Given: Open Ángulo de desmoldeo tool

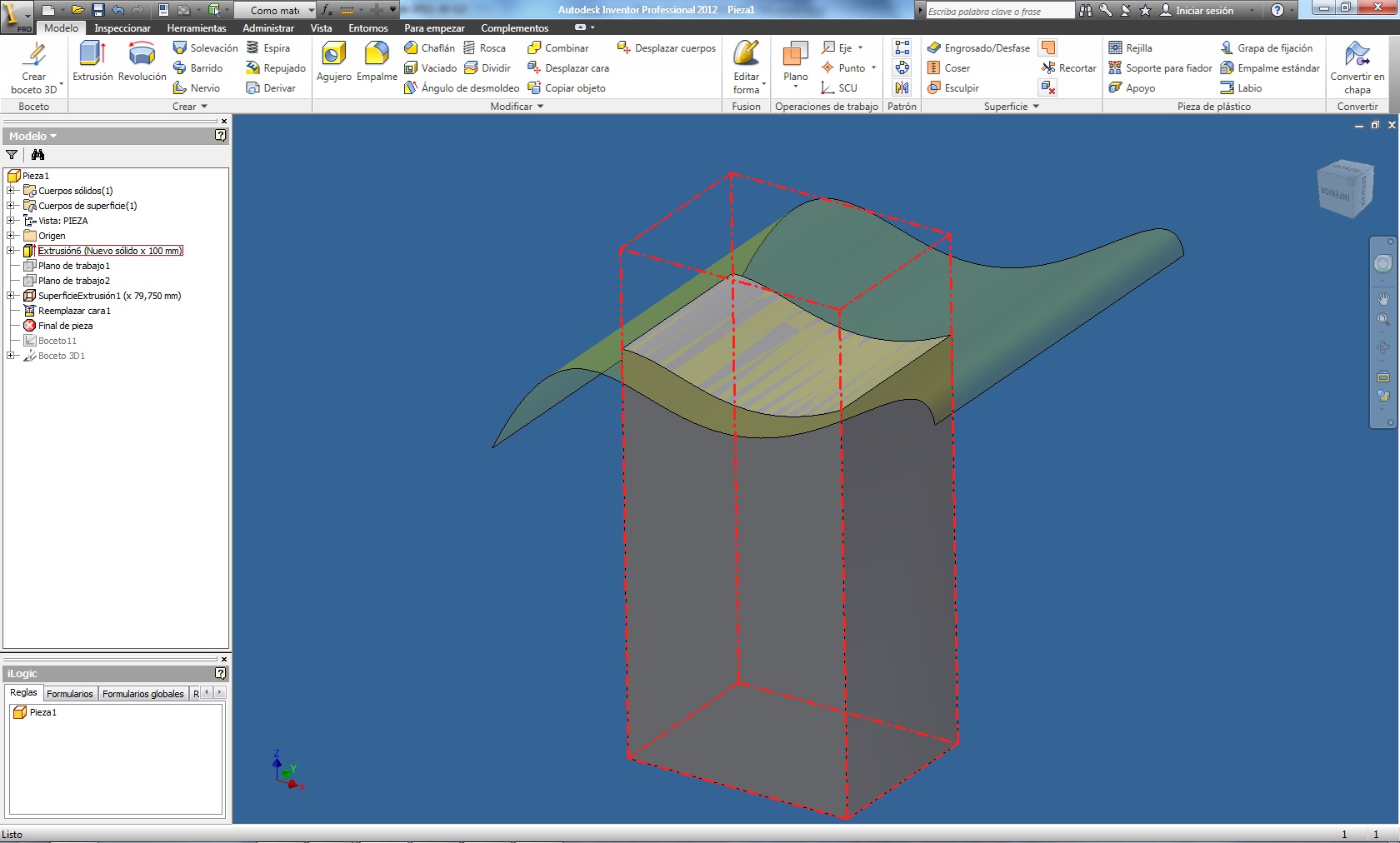Looking at the screenshot, I should pyautogui.click(x=462, y=88).
